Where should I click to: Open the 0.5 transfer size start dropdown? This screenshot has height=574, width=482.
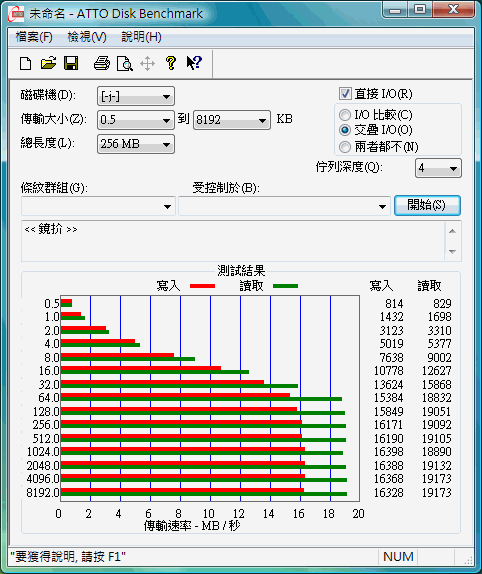pos(136,120)
